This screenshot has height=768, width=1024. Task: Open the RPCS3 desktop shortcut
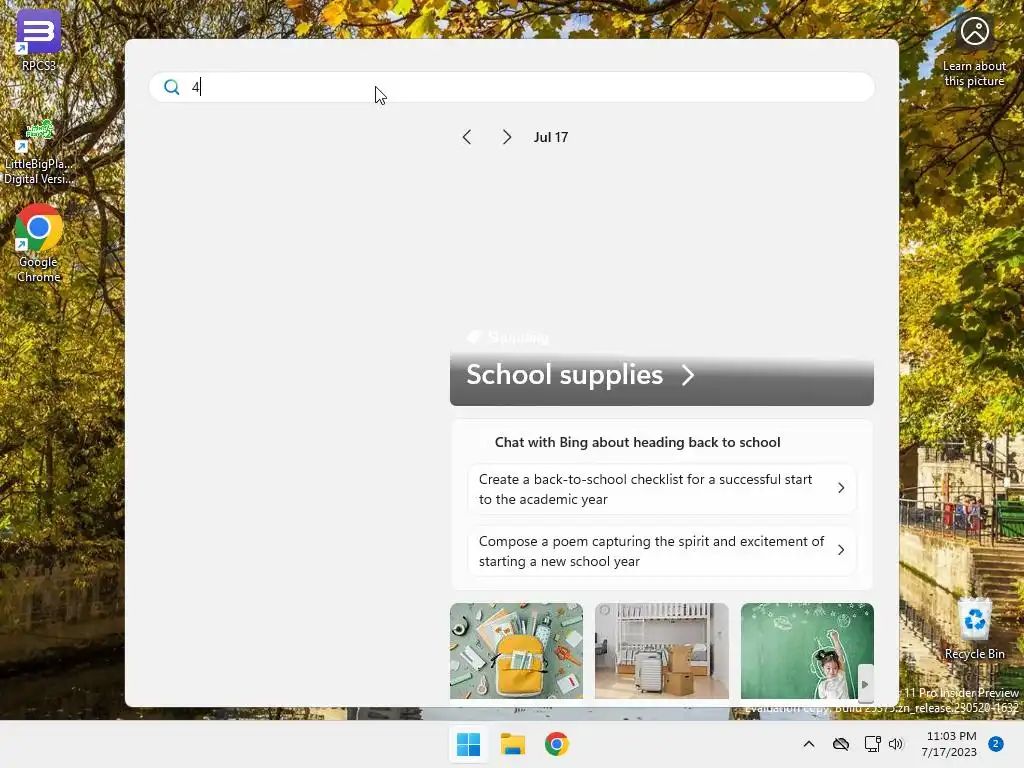pos(39,40)
